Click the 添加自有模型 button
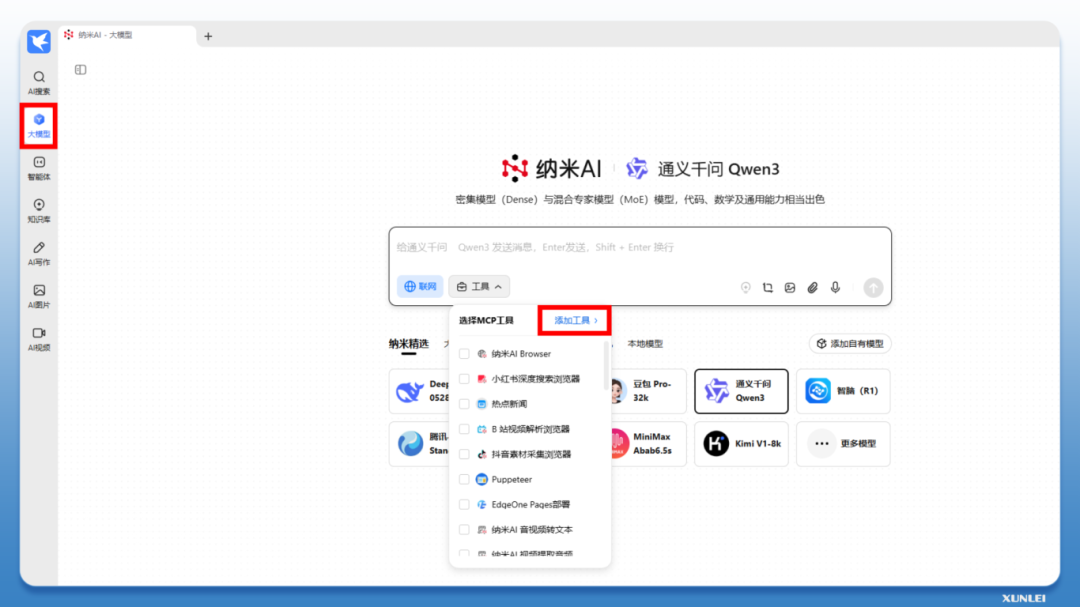Screen dimensions: 1080x607 [x=849, y=344]
